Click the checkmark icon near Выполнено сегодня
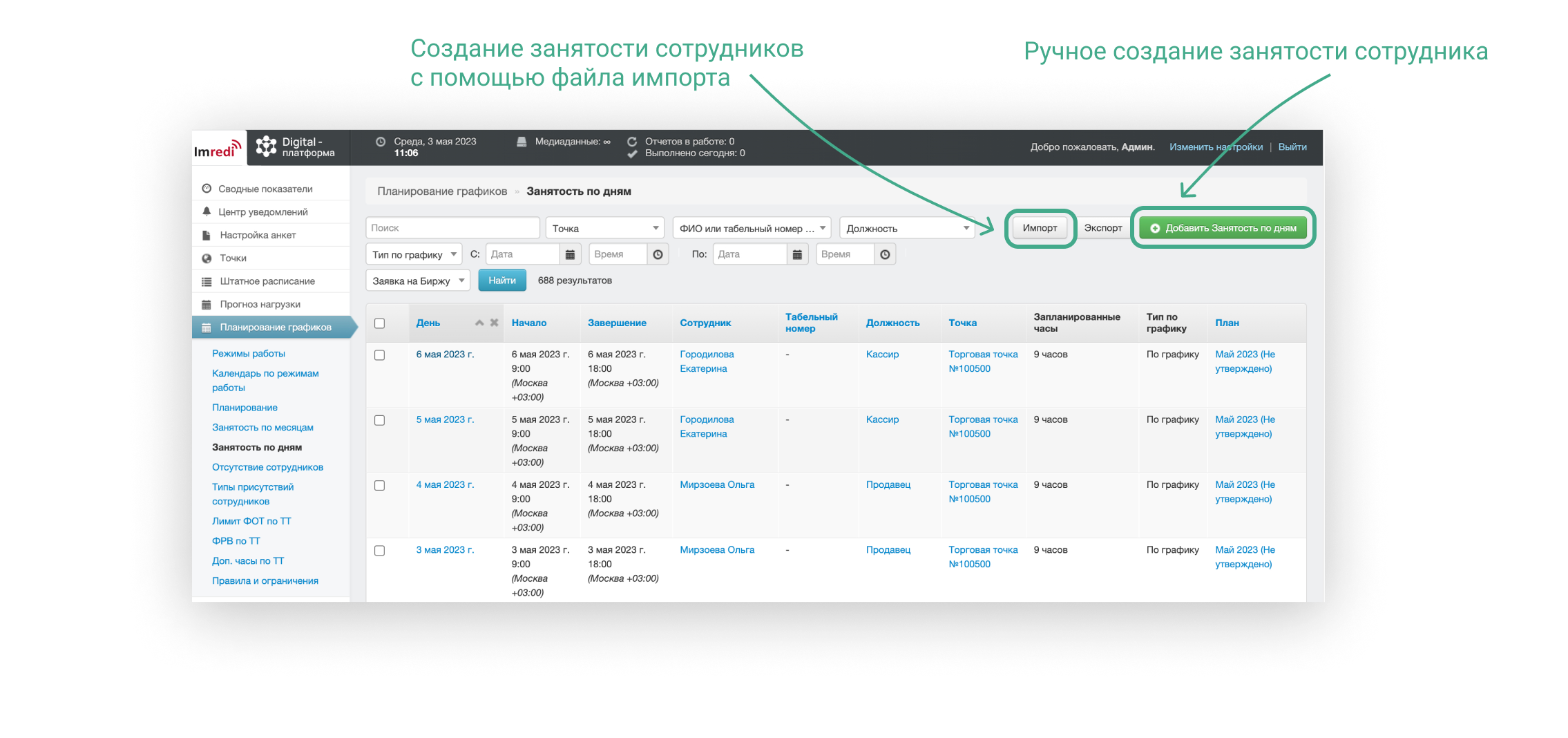The image size is (1568, 738). [x=632, y=154]
